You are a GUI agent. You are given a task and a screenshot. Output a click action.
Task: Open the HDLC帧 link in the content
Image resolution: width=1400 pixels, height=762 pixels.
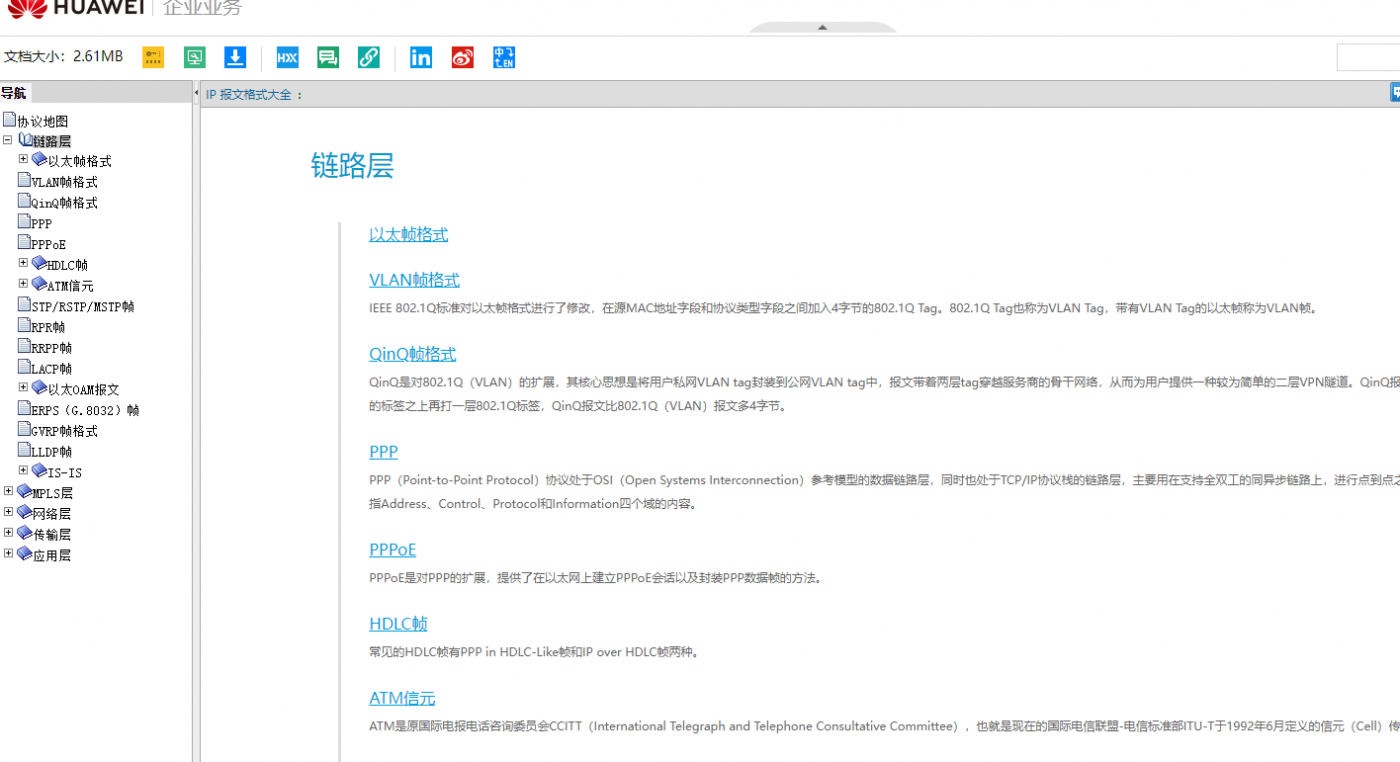398,624
